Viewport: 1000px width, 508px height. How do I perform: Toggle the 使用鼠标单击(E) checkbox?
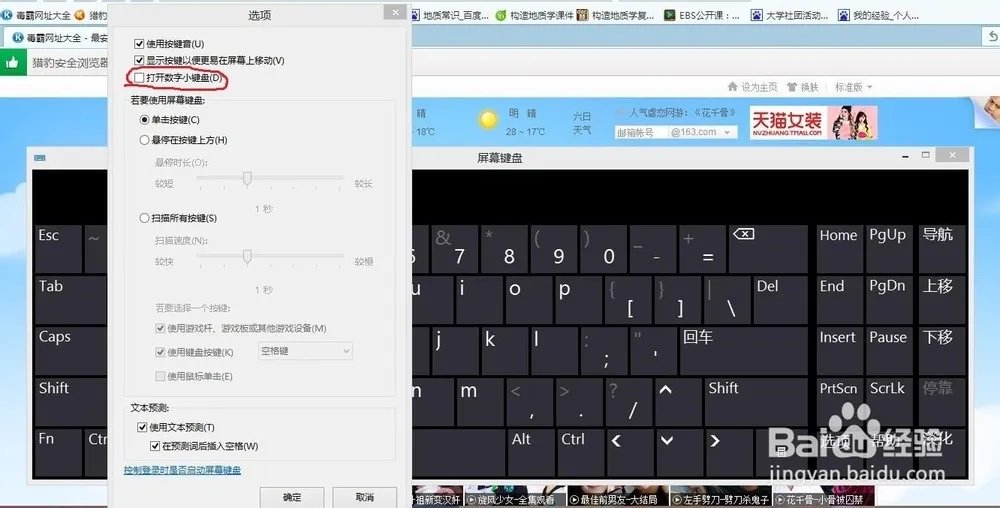(160, 377)
